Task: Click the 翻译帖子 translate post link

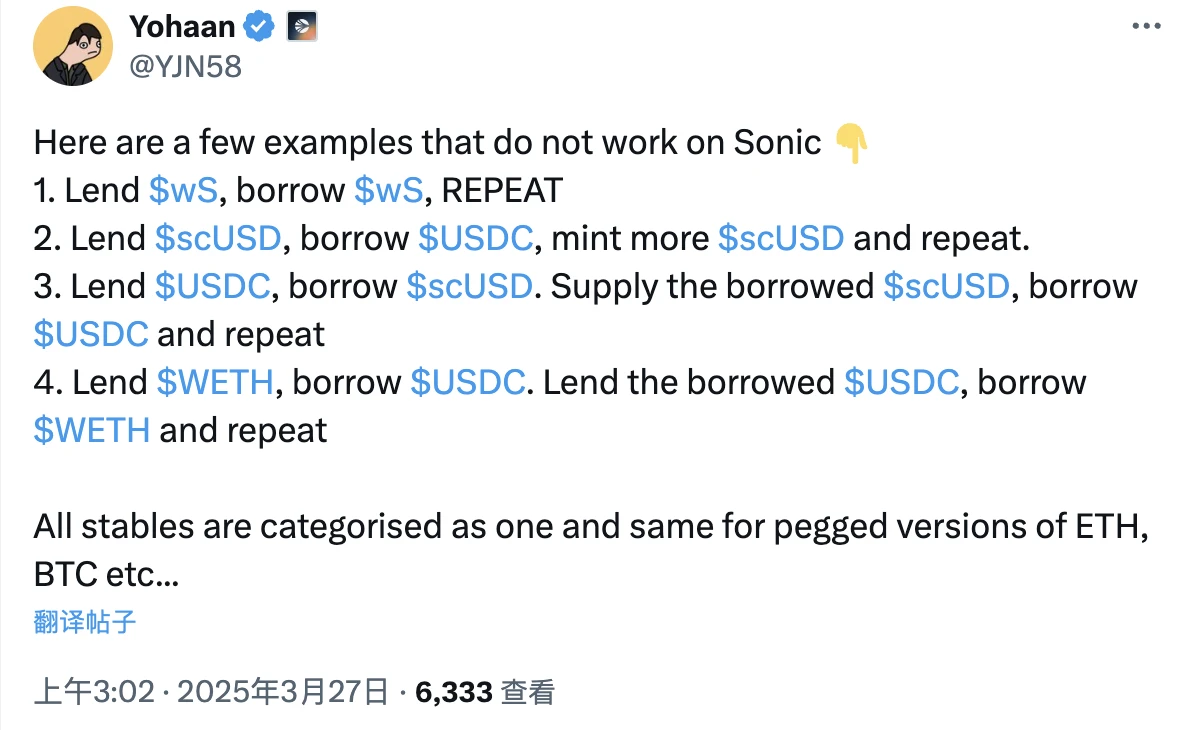Action: pos(85,622)
